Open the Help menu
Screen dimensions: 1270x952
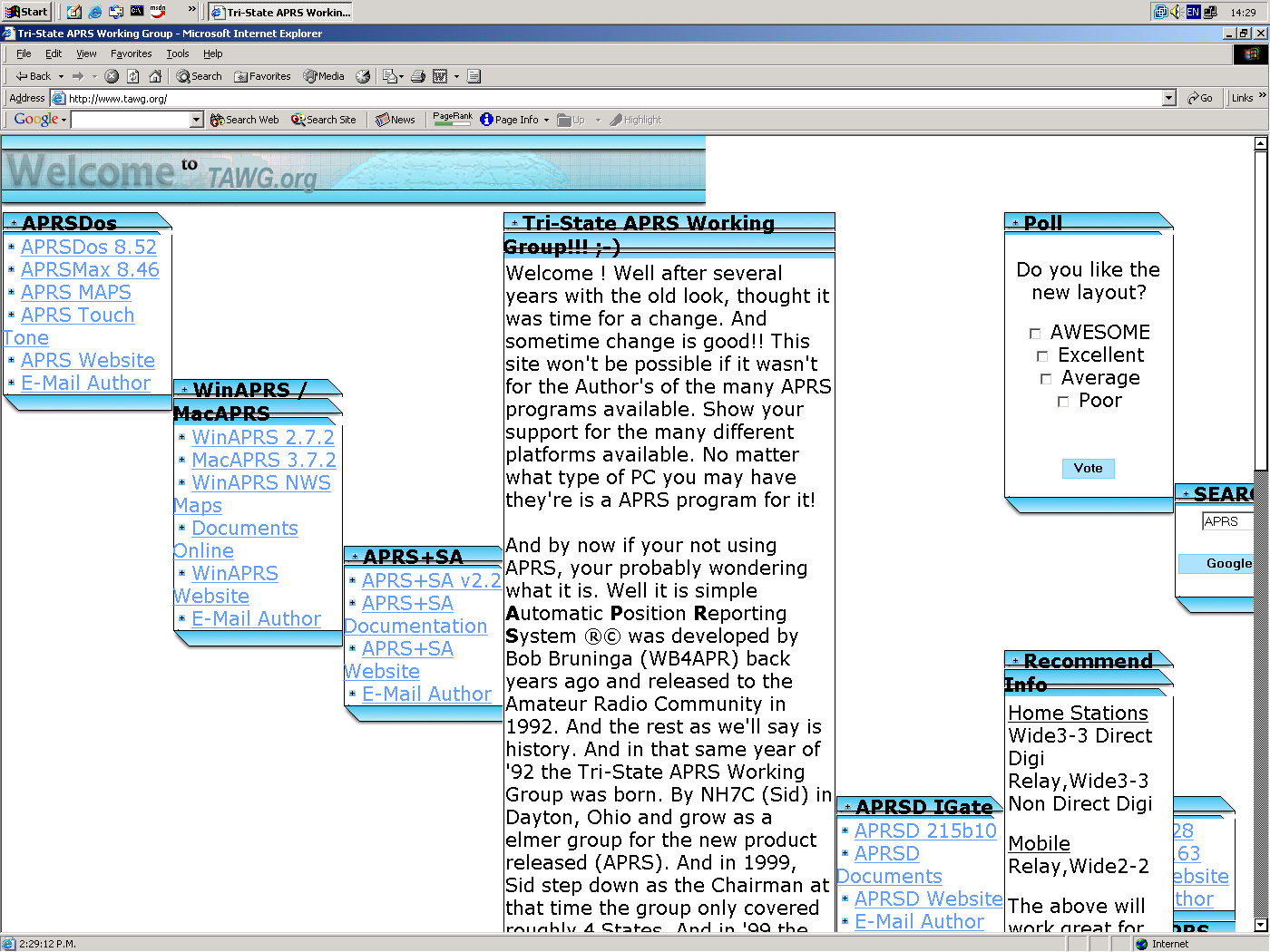coord(212,53)
